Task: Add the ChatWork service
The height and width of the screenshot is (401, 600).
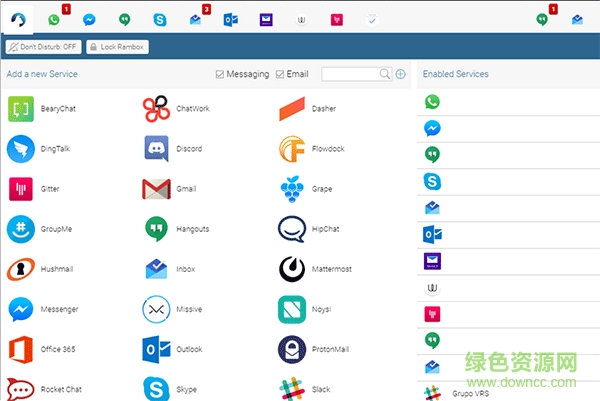Action: coord(176,109)
